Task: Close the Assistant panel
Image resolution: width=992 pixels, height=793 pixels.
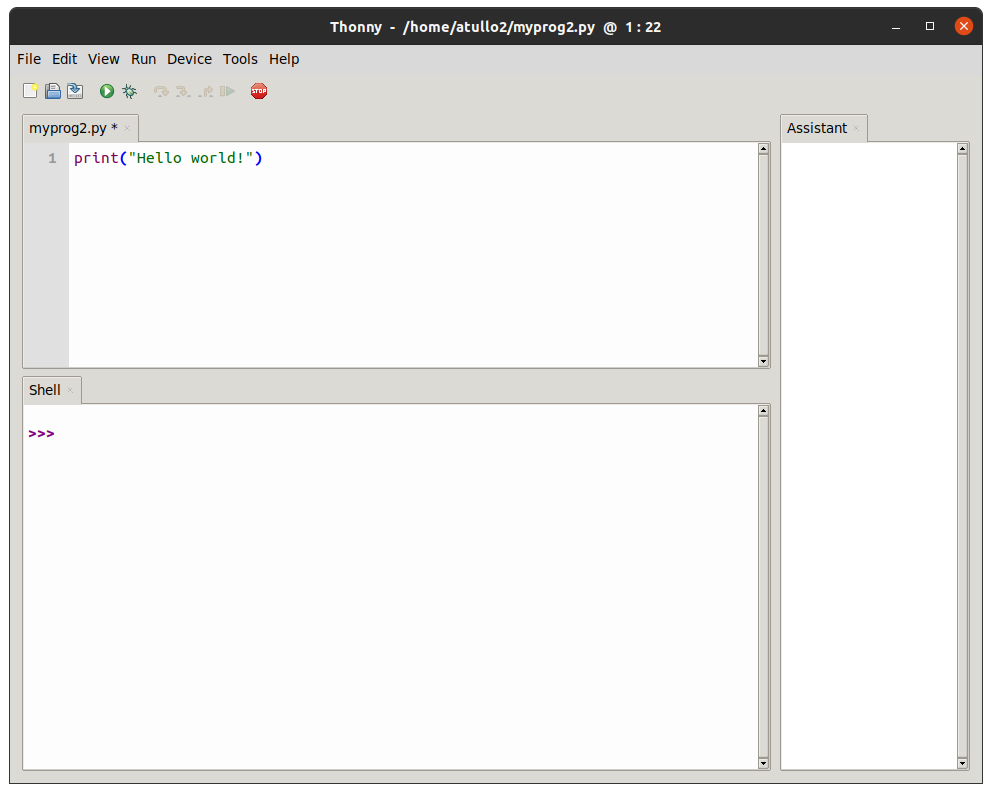Action: [856, 128]
